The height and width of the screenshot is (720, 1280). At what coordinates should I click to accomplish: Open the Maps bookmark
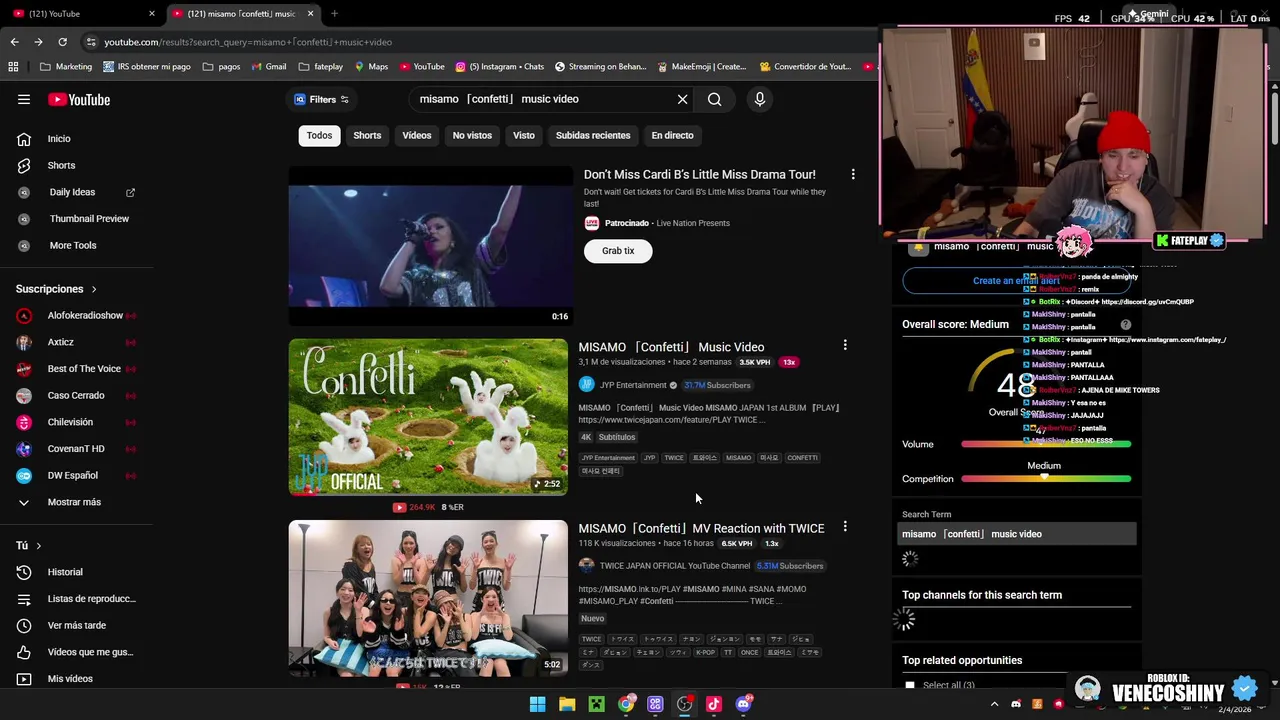click(370, 67)
